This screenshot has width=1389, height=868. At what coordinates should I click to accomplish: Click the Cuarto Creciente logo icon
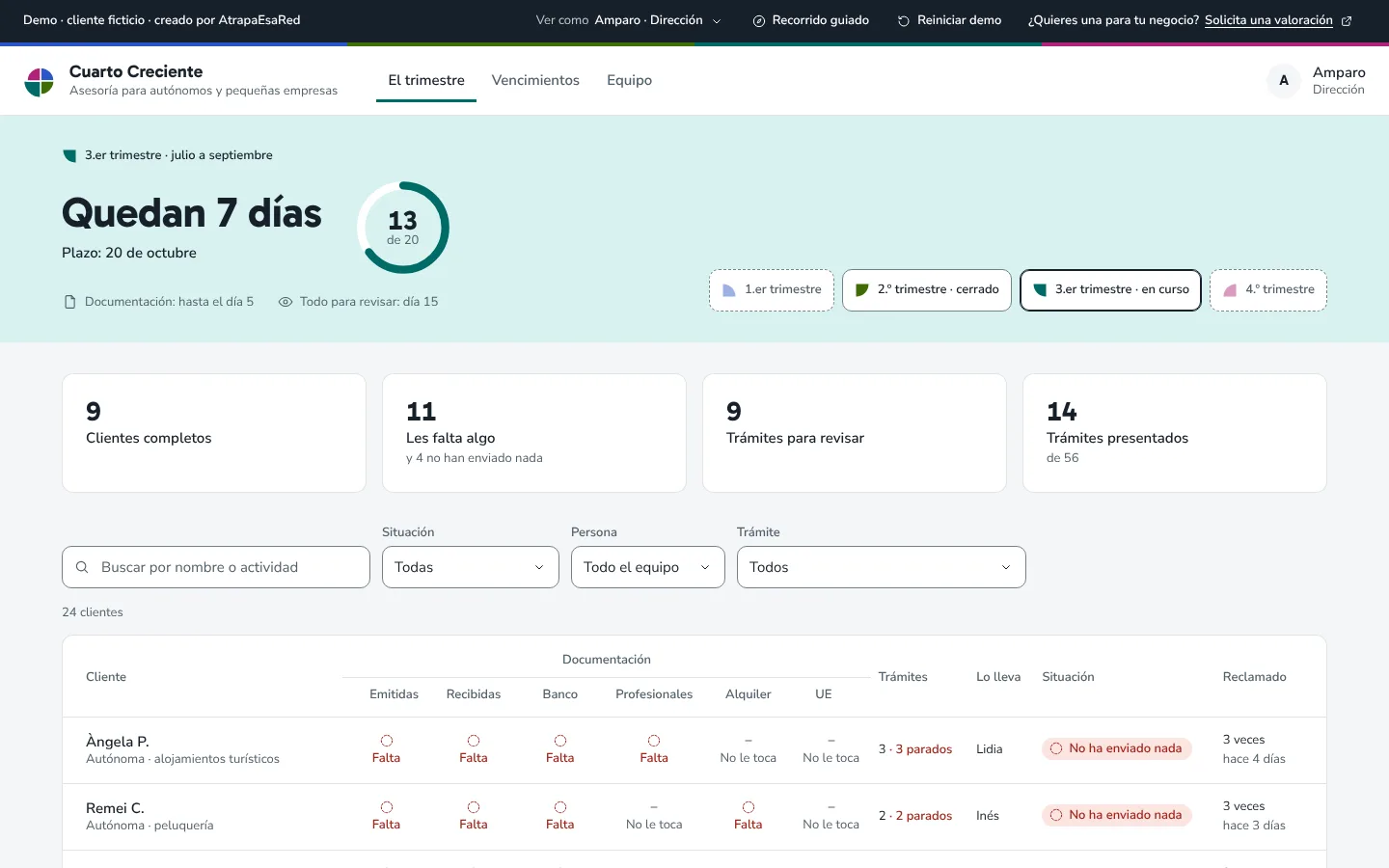[40, 82]
